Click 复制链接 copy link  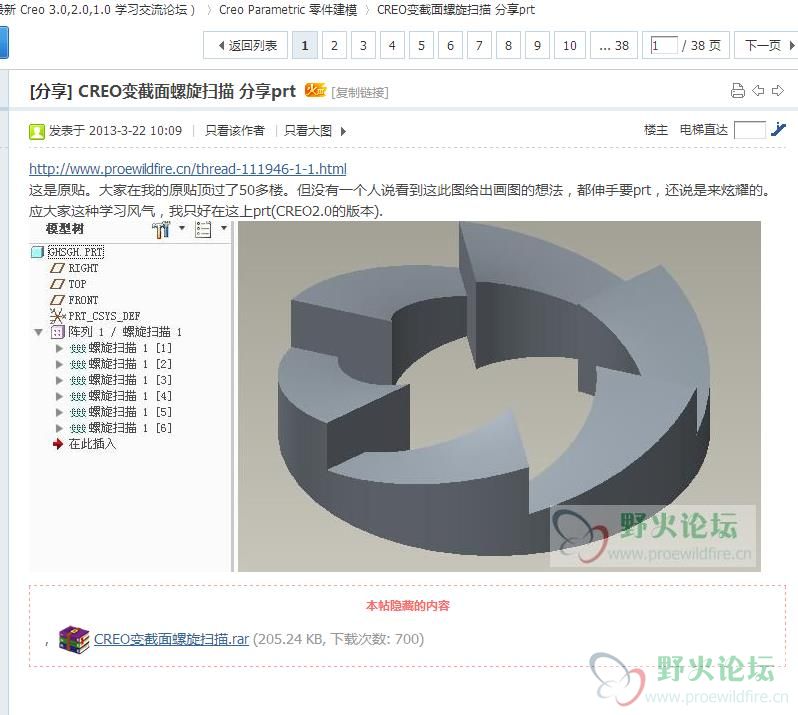coord(360,93)
